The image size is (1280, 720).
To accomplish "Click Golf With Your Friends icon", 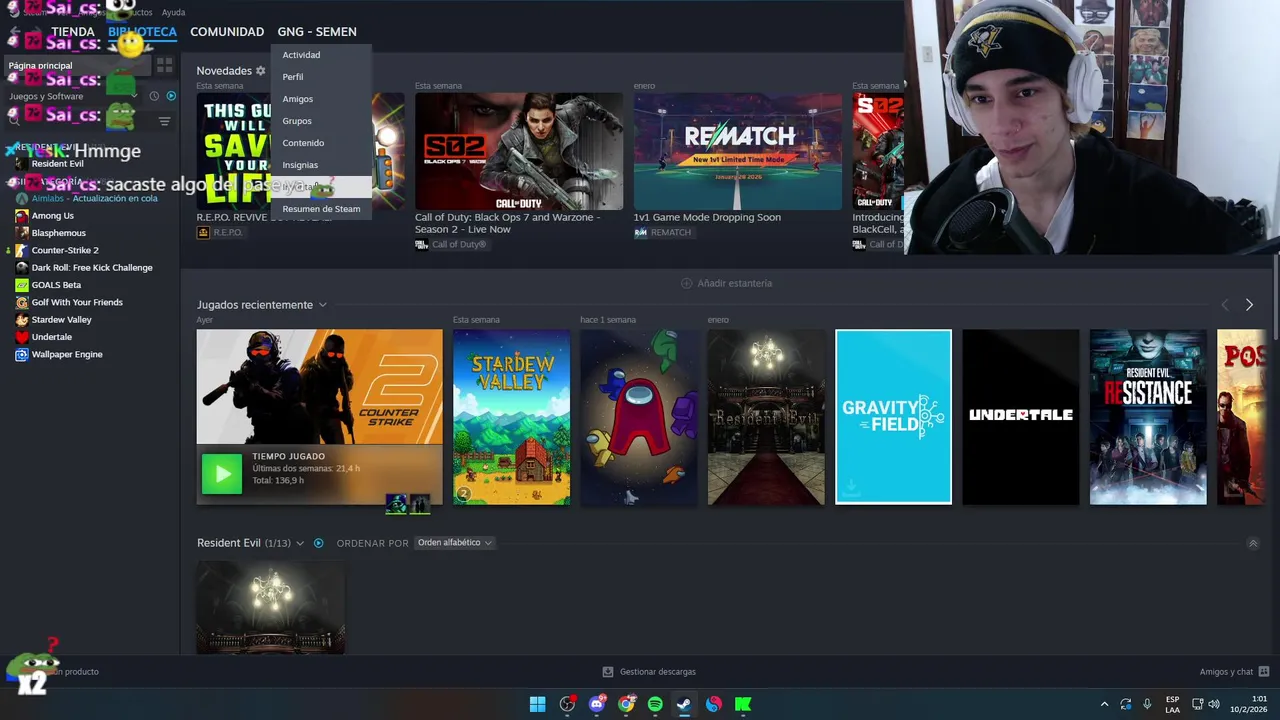I will click(x=22, y=302).
